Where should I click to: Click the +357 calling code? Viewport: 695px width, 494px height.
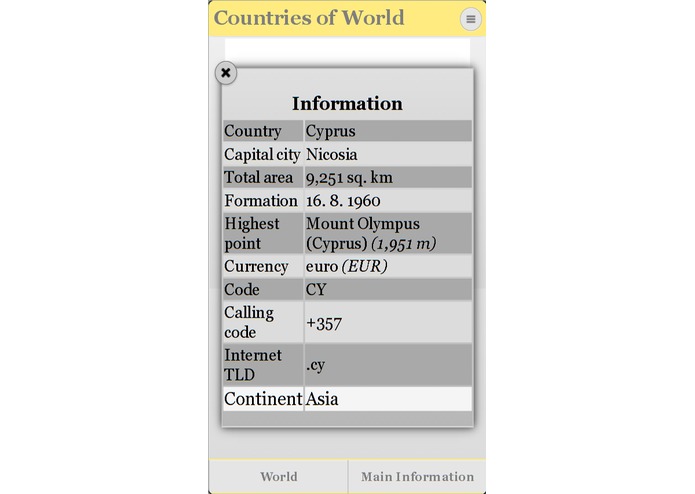(388, 322)
